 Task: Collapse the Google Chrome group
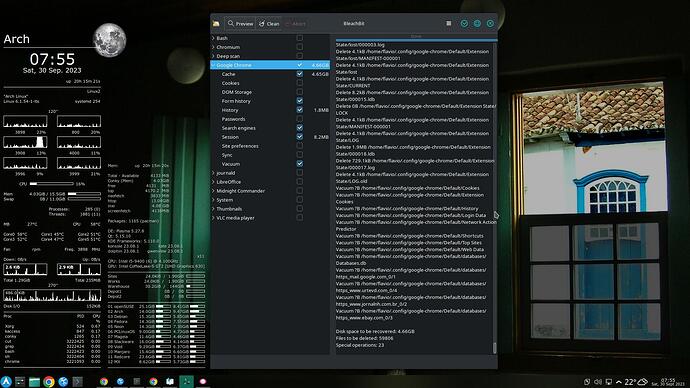(x=213, y=65)
